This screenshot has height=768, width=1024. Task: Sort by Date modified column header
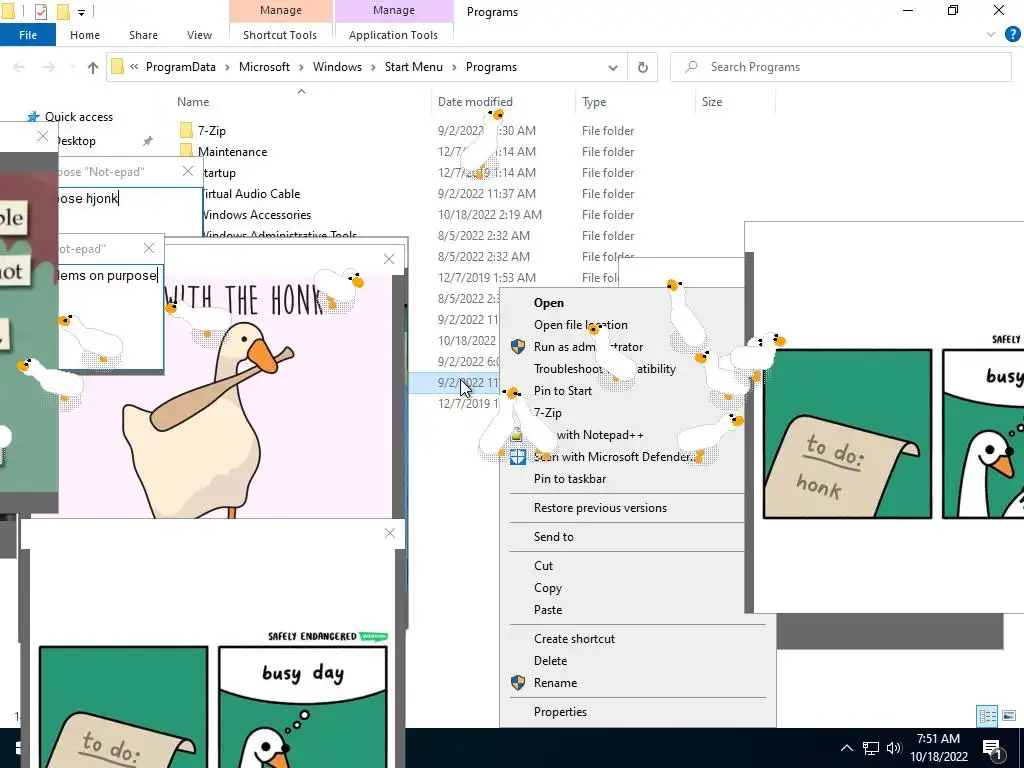(x=475, y=102)
